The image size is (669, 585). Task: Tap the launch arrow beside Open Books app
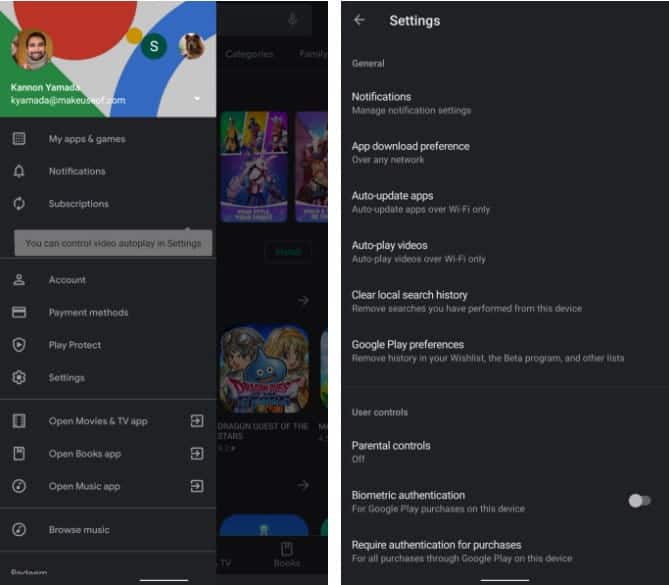click(197, 453)
